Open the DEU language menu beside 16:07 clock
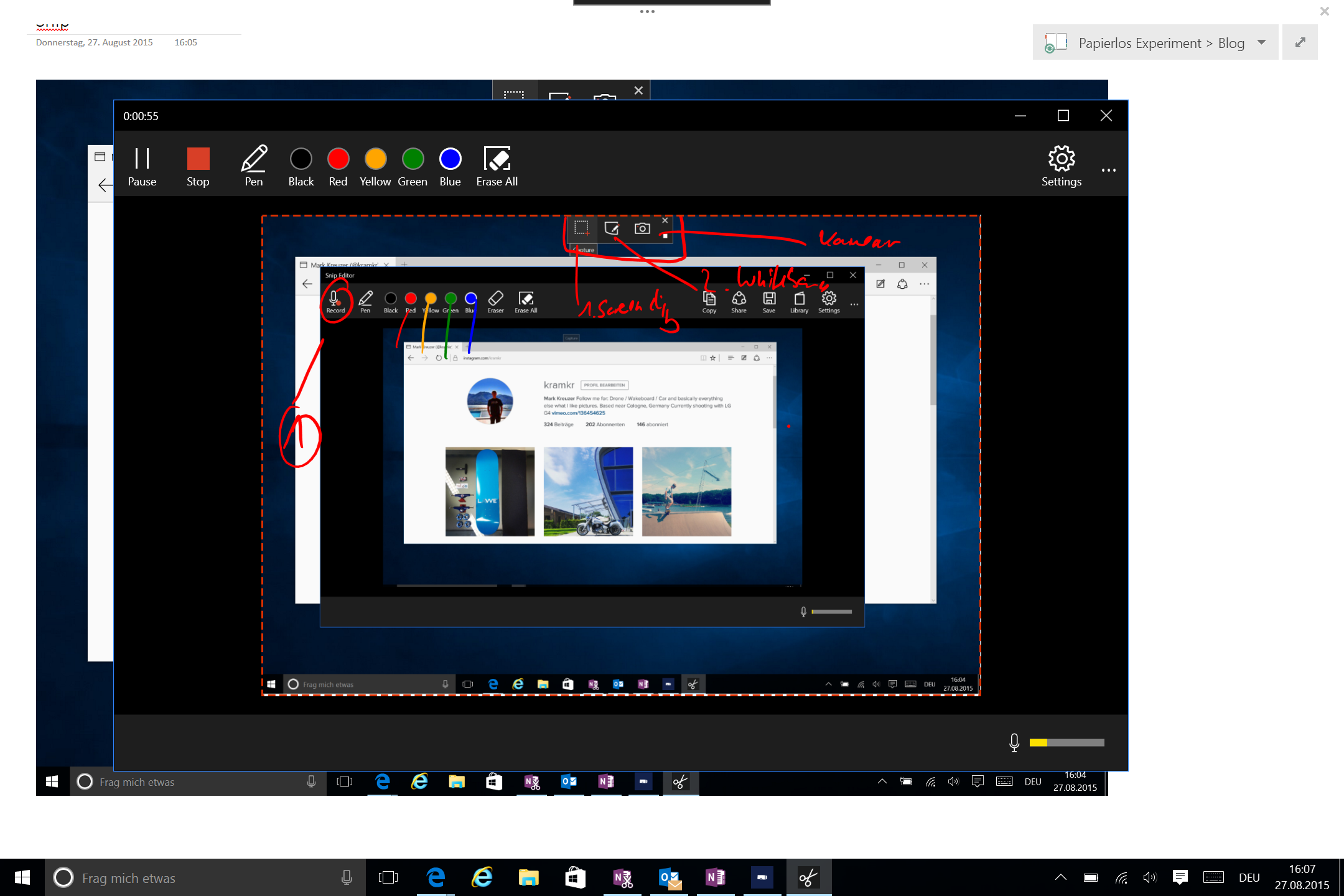The width and height of the screenshot is (1344, 896). [x=1249, y=877]
